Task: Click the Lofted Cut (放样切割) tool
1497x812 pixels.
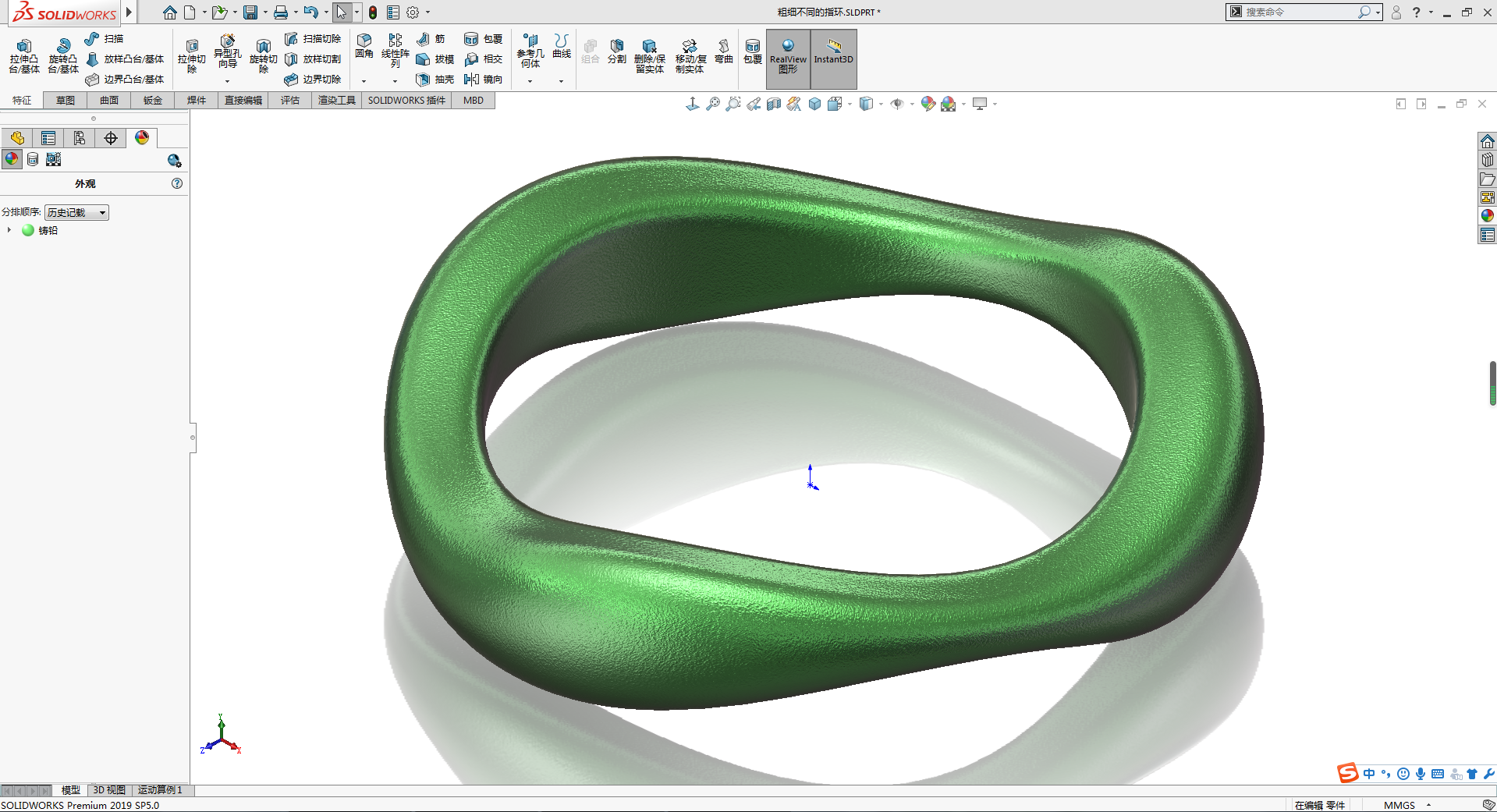Action: [x=313, y=59]
